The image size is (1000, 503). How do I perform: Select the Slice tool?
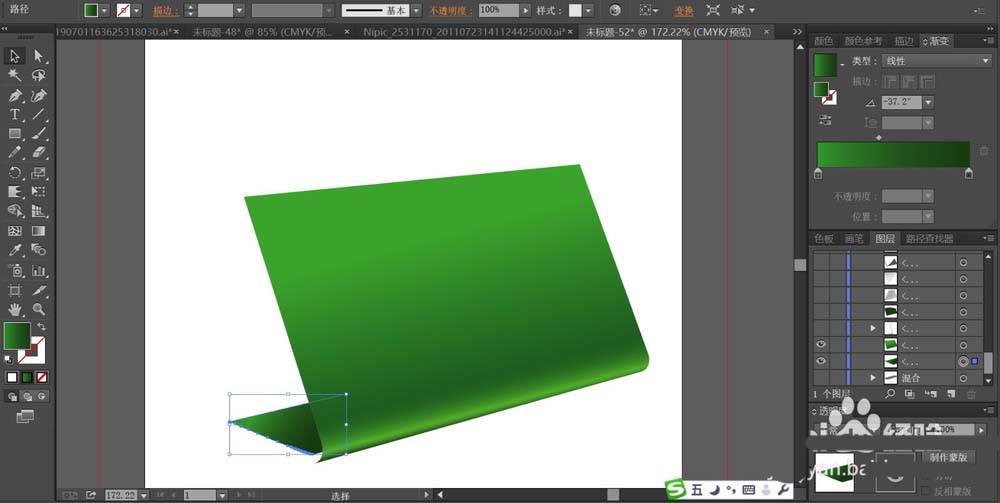(x=39, y=291)
